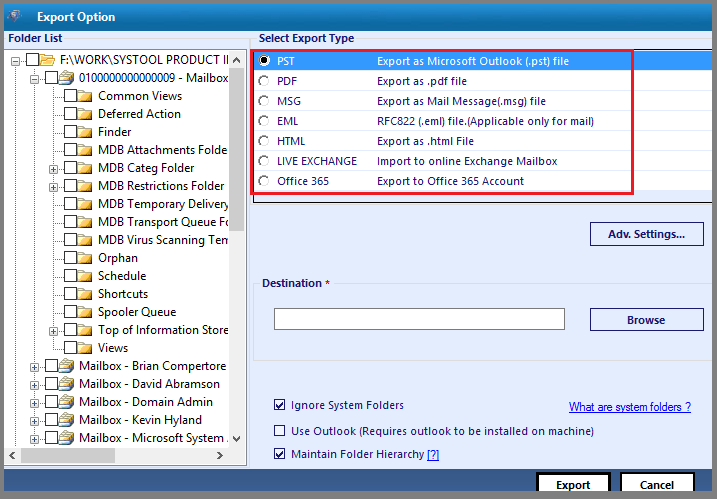Click the folder list scroll-right arrow

pyautogui.click(x=220, y=455)
